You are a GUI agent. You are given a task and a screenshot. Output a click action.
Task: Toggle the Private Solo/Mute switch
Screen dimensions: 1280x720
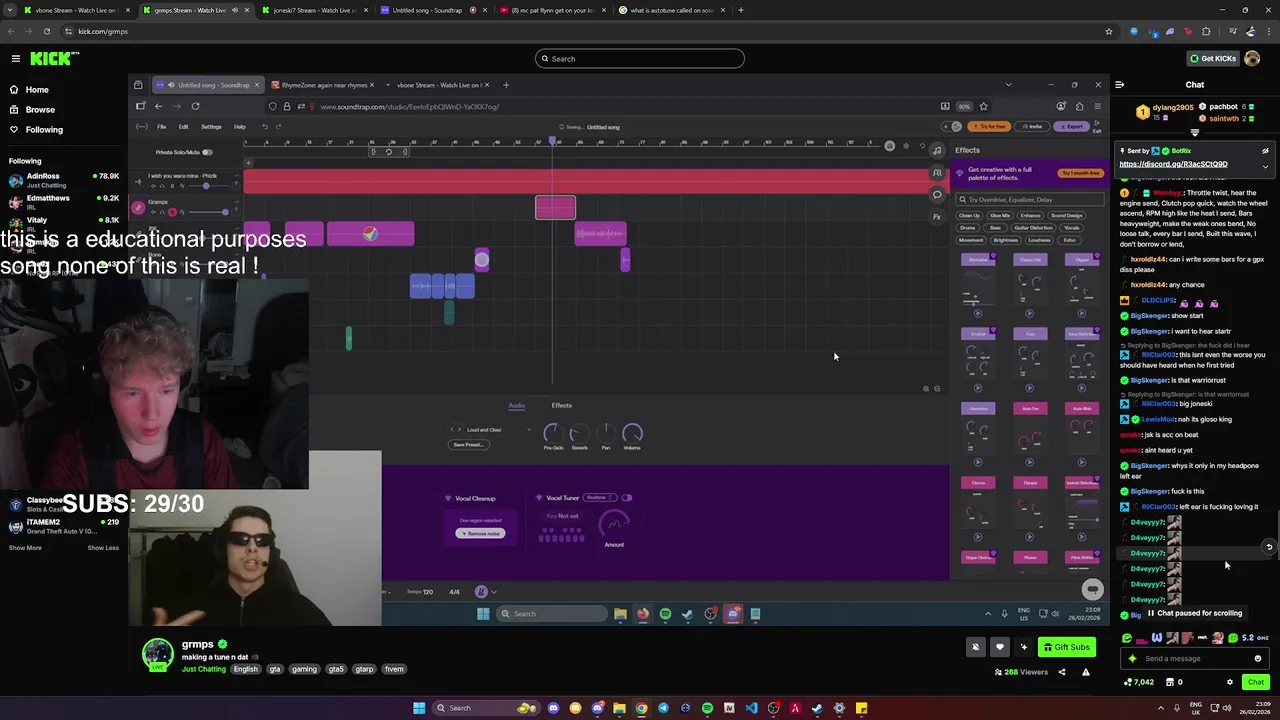click(x=207, y=152)
